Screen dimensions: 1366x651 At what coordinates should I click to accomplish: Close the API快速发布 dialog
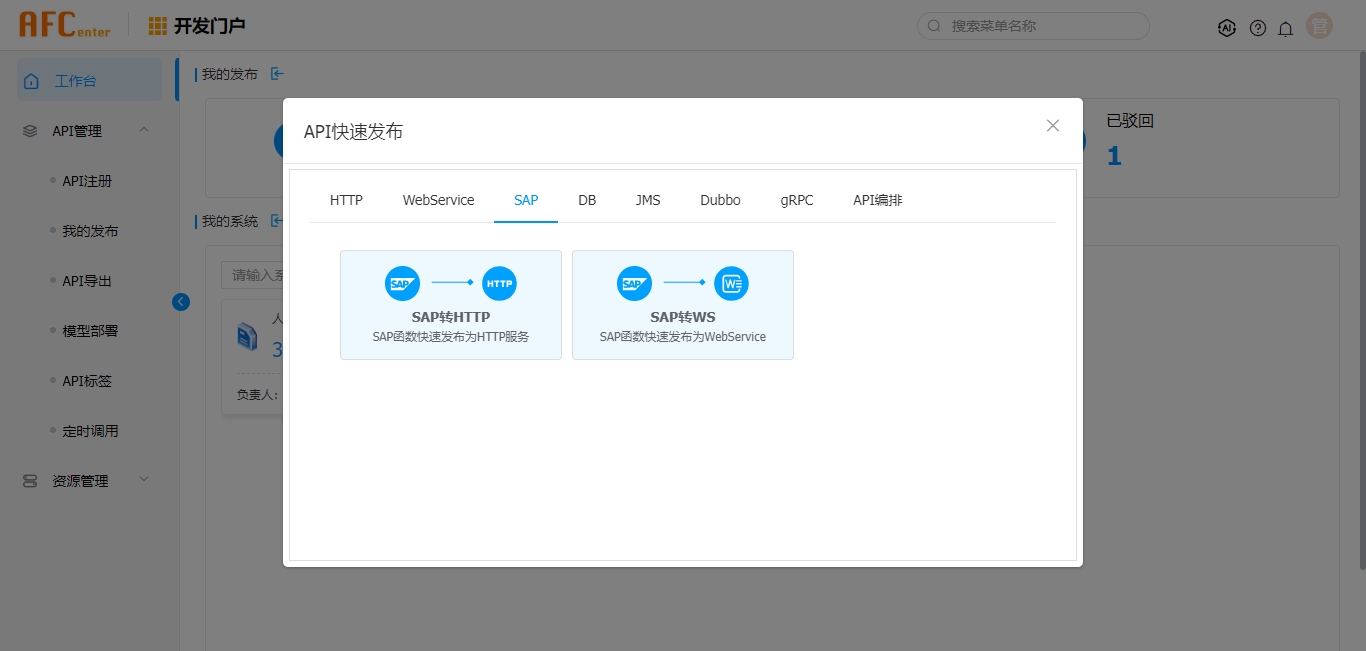pyautogui.click(x=1052, y=125)
